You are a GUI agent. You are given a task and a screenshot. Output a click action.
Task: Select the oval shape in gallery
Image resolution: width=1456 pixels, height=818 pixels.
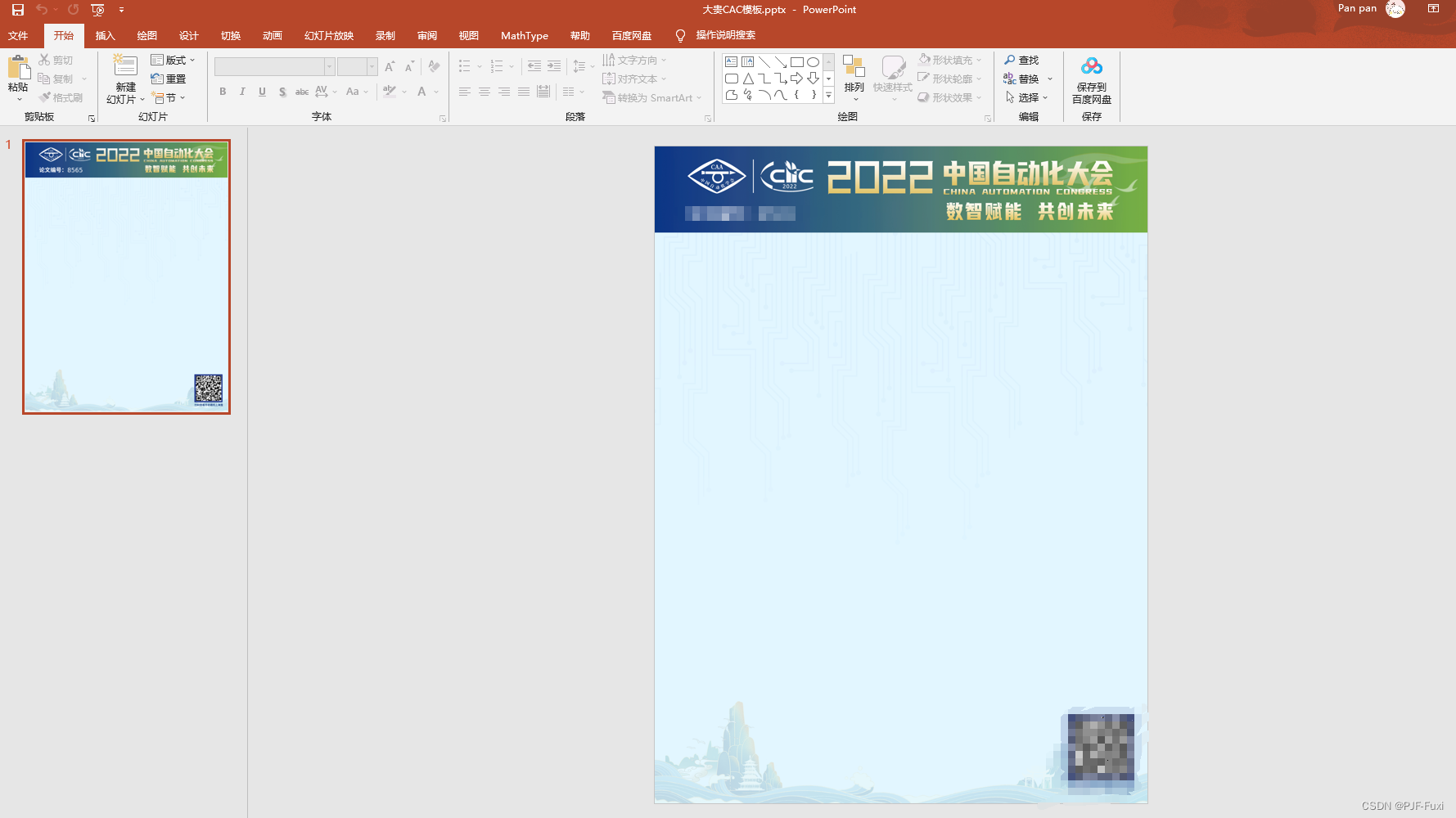pos(813,62)
